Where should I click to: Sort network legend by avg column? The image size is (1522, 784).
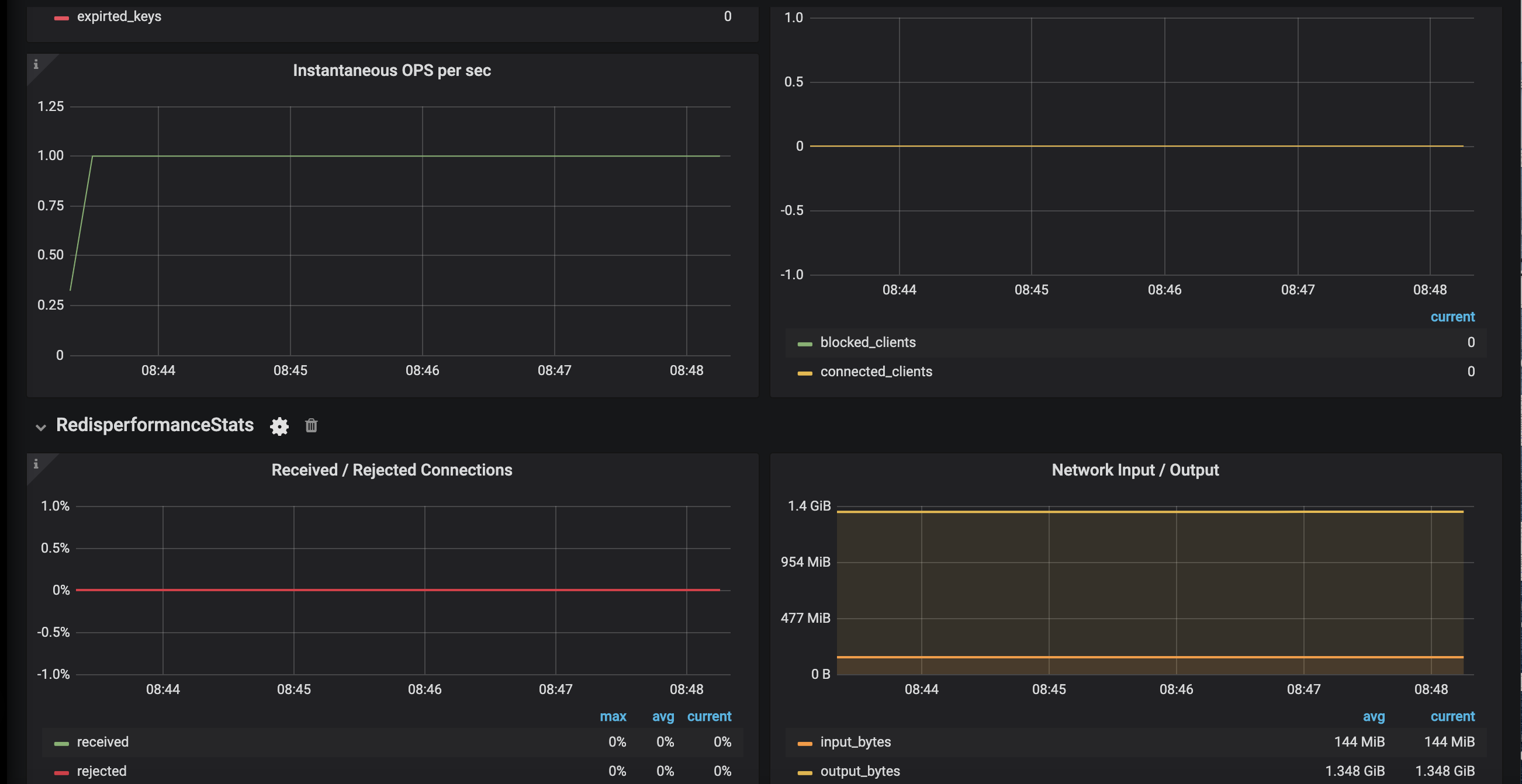[x=1373, y=717]
